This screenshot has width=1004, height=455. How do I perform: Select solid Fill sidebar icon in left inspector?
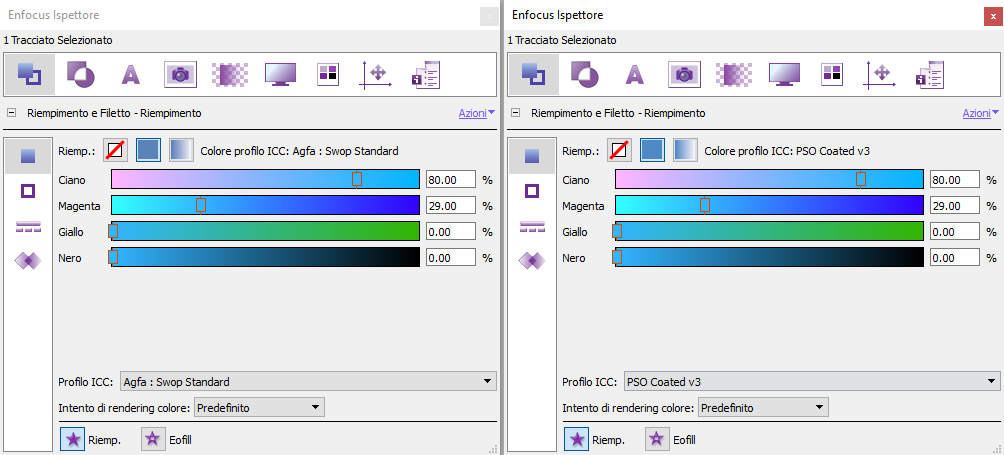pyautogui.click(x=28, y=156)
